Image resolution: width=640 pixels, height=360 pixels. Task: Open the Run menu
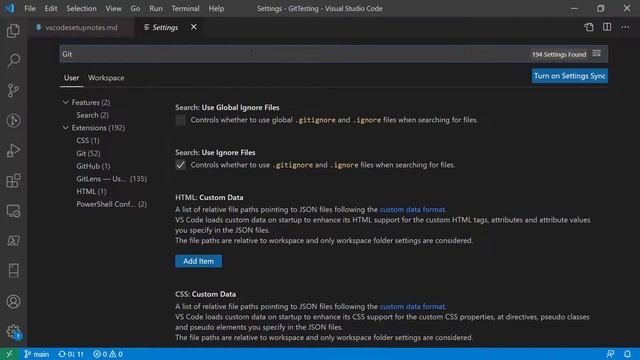156,8
